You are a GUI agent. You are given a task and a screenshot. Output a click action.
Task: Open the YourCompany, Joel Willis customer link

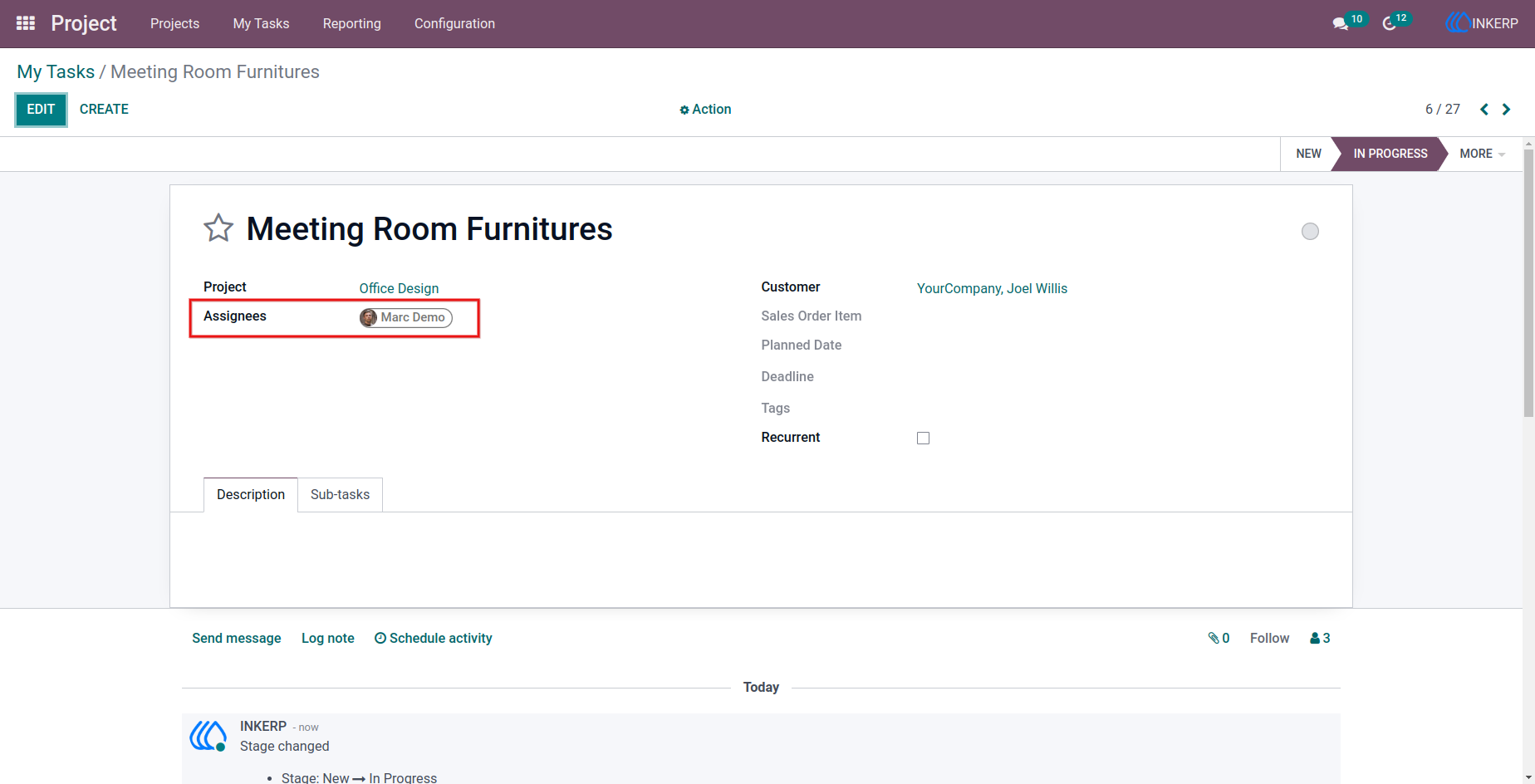992,288
